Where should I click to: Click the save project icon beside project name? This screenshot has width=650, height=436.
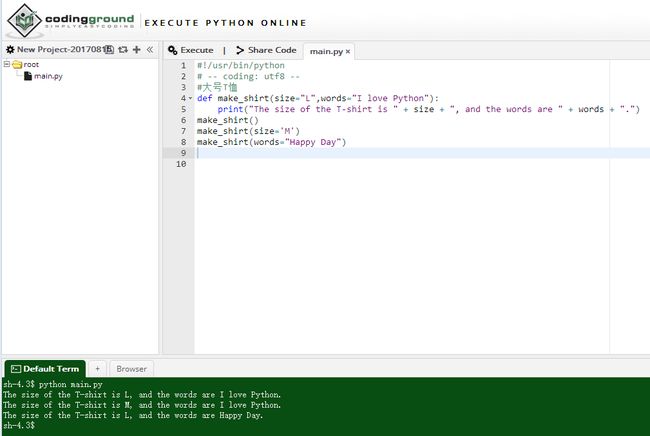pos(109,50)
